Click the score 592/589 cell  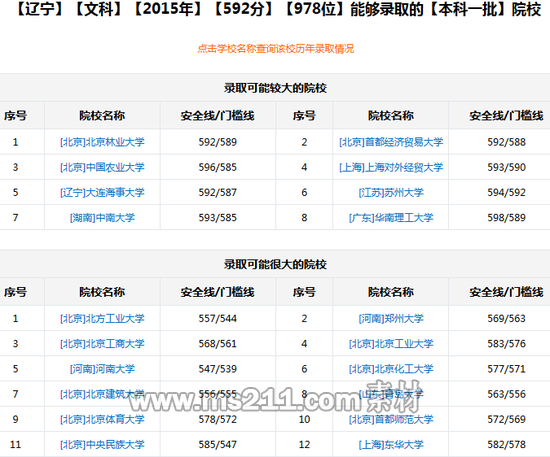(217, 142)
